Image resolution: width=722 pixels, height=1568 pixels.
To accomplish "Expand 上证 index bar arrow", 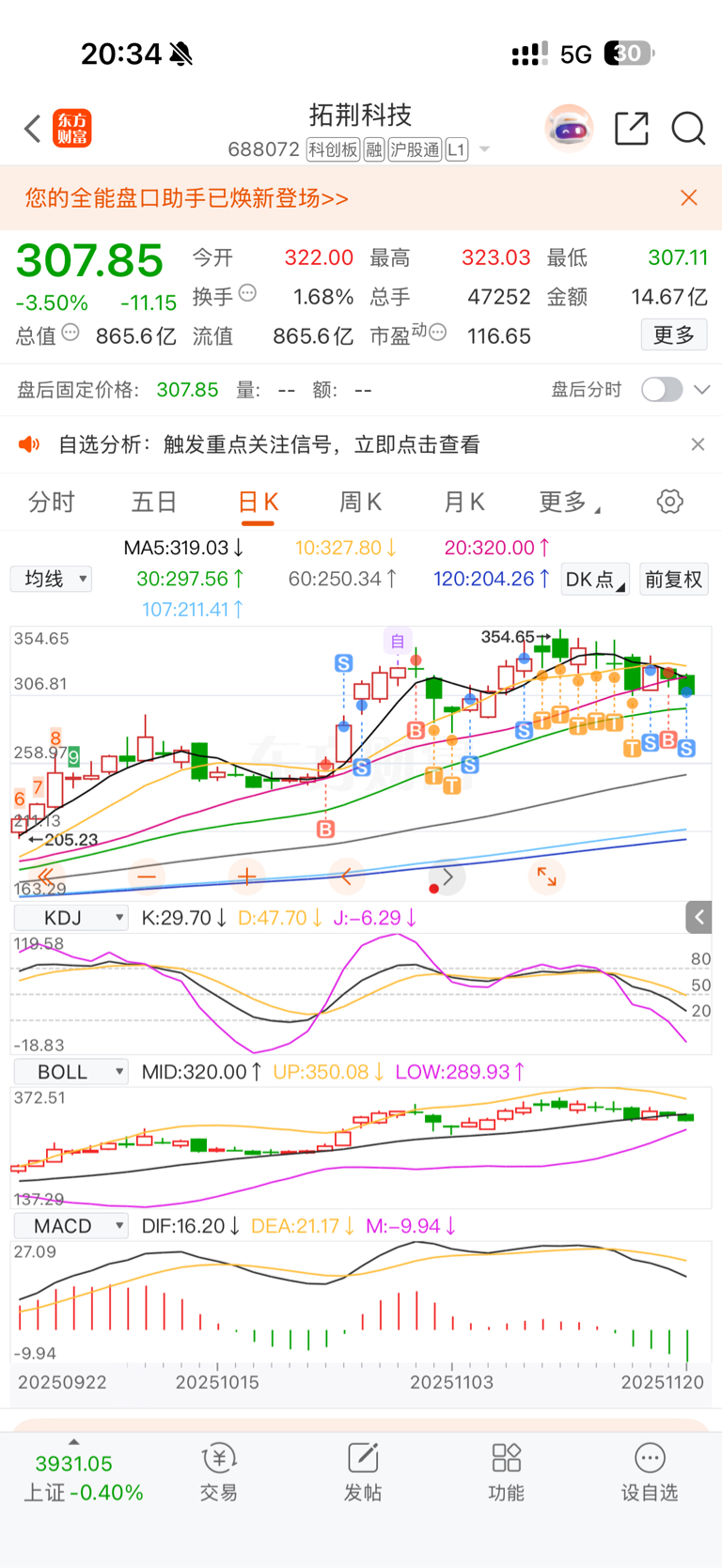I will coord(73,1442).
